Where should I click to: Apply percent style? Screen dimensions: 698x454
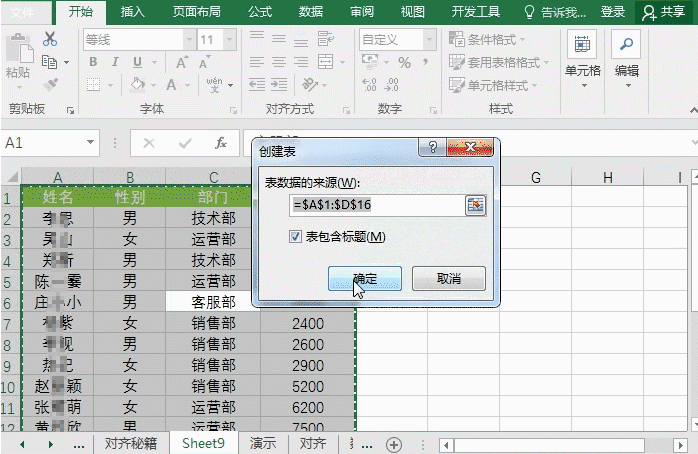pyautogui.click(x=404, y=62)
